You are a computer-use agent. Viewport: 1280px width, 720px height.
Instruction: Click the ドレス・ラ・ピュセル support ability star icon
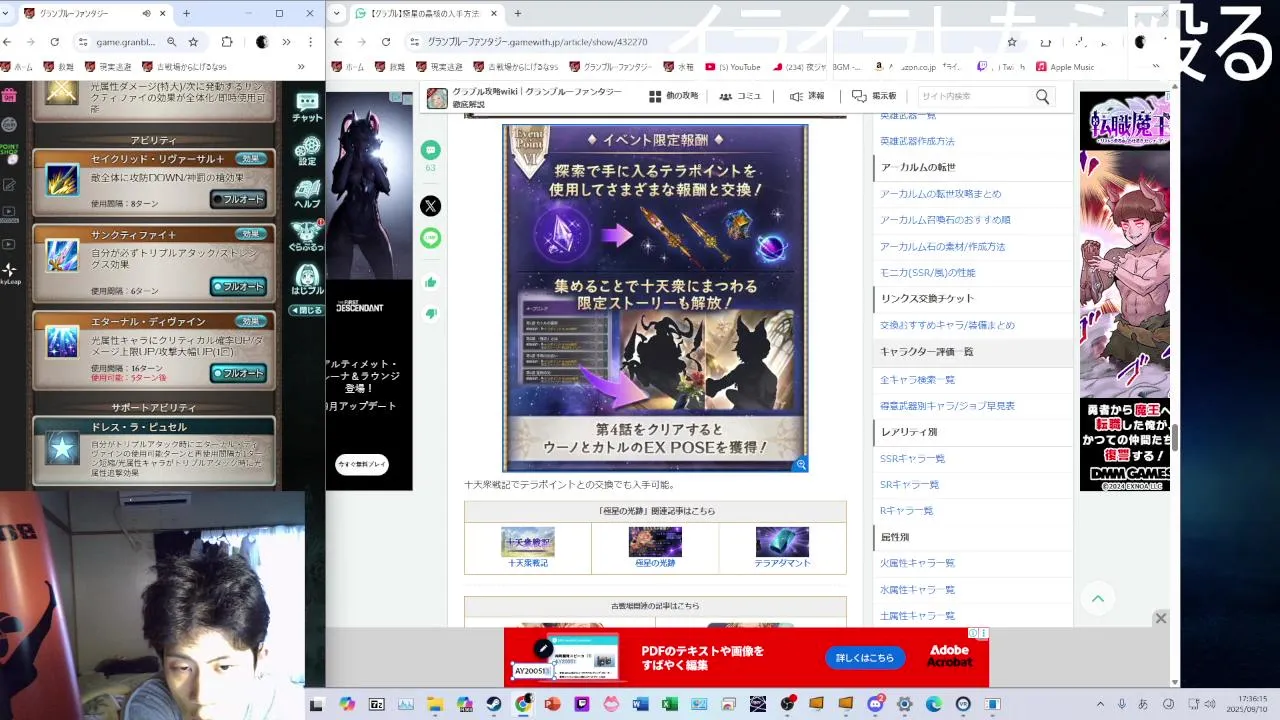coord(62,450)
